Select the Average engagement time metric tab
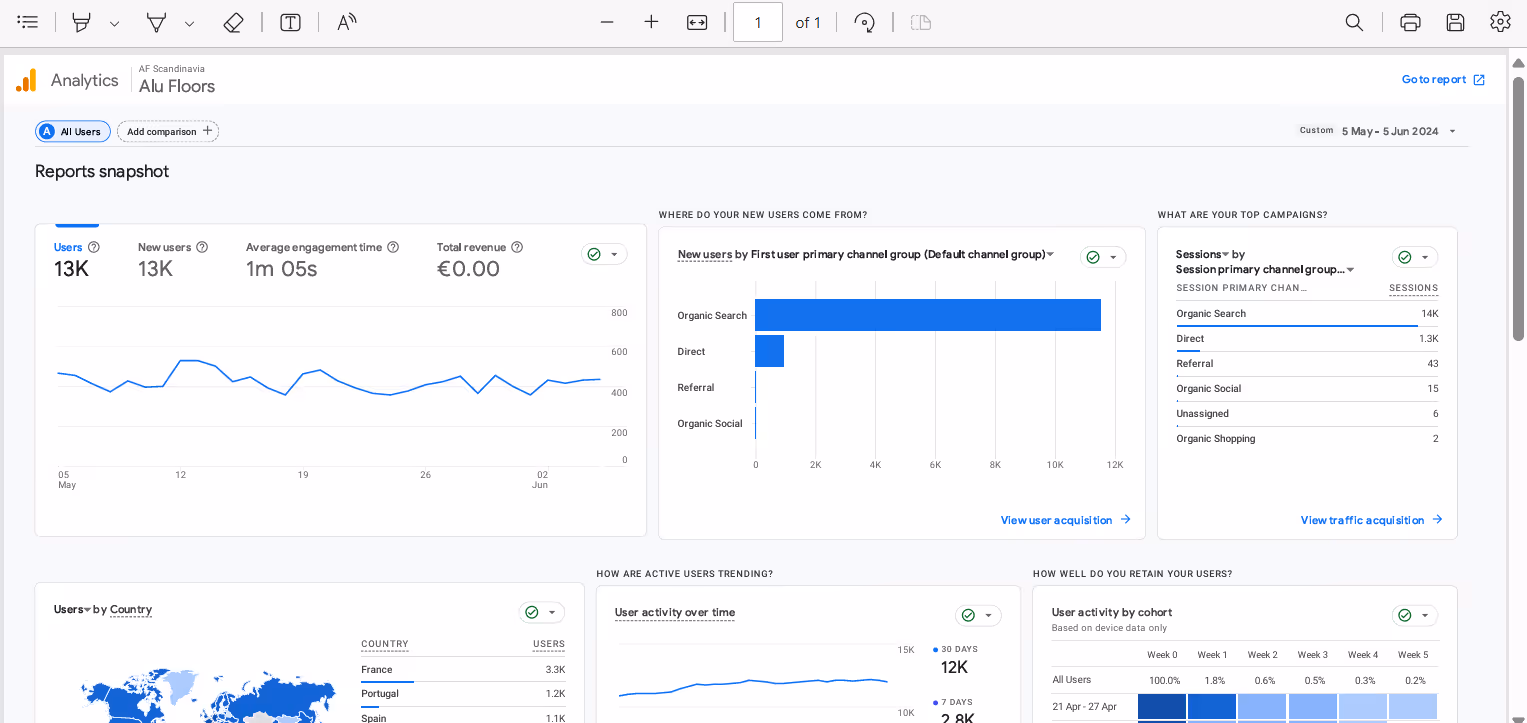 [322, 258]
